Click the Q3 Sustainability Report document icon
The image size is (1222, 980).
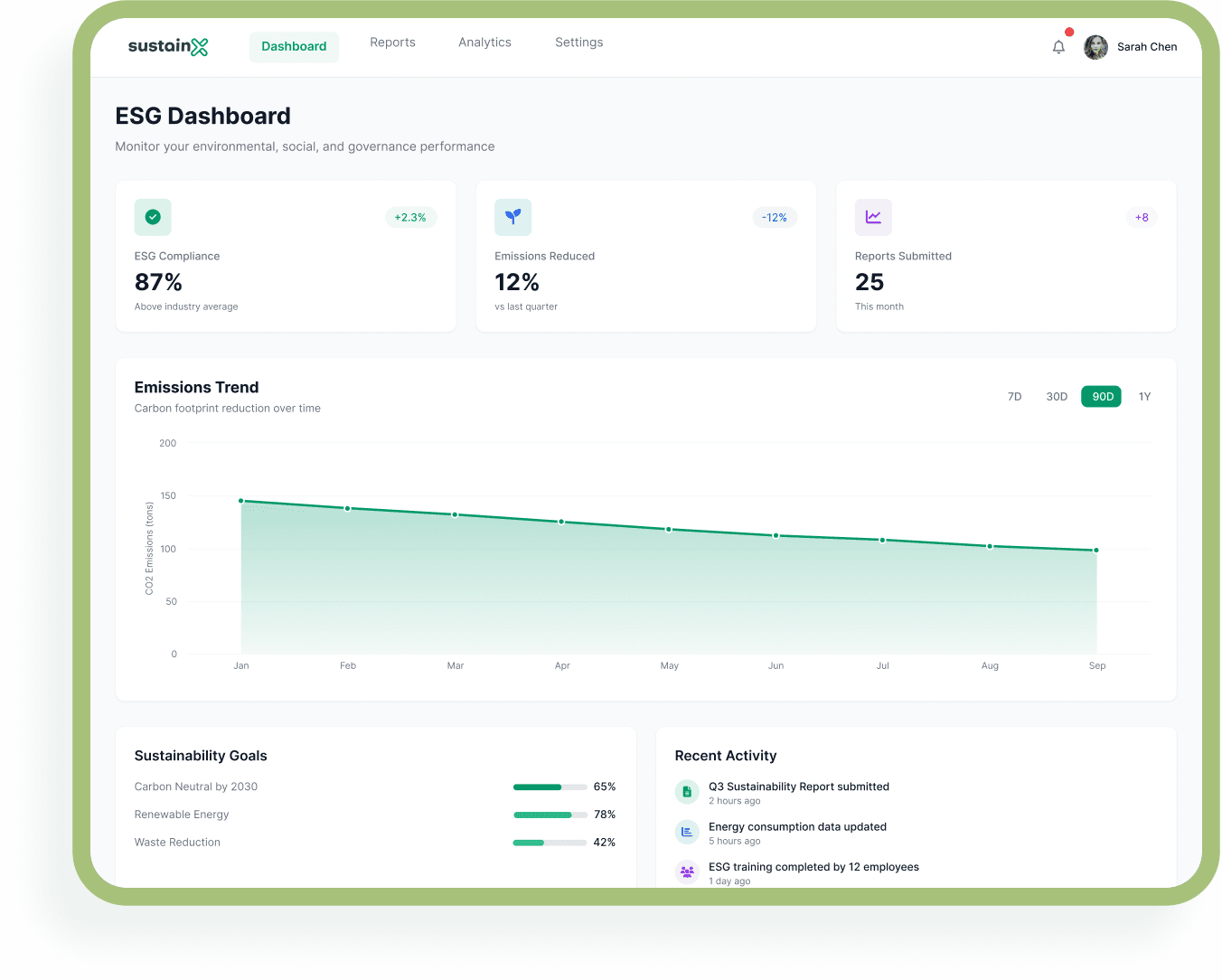(687, 792)
